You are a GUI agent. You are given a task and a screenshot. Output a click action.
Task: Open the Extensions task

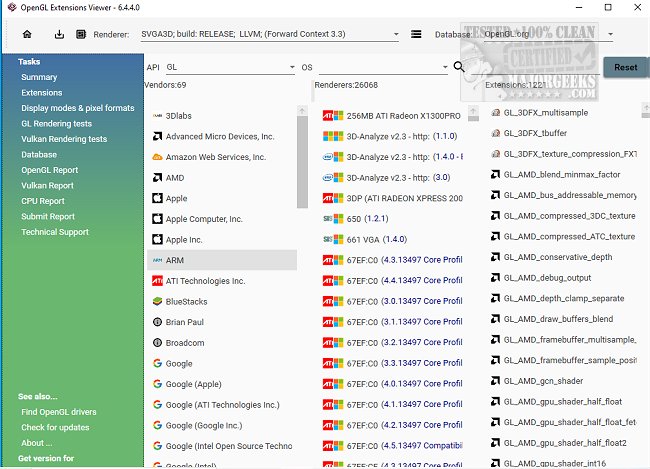pos(41,92)
